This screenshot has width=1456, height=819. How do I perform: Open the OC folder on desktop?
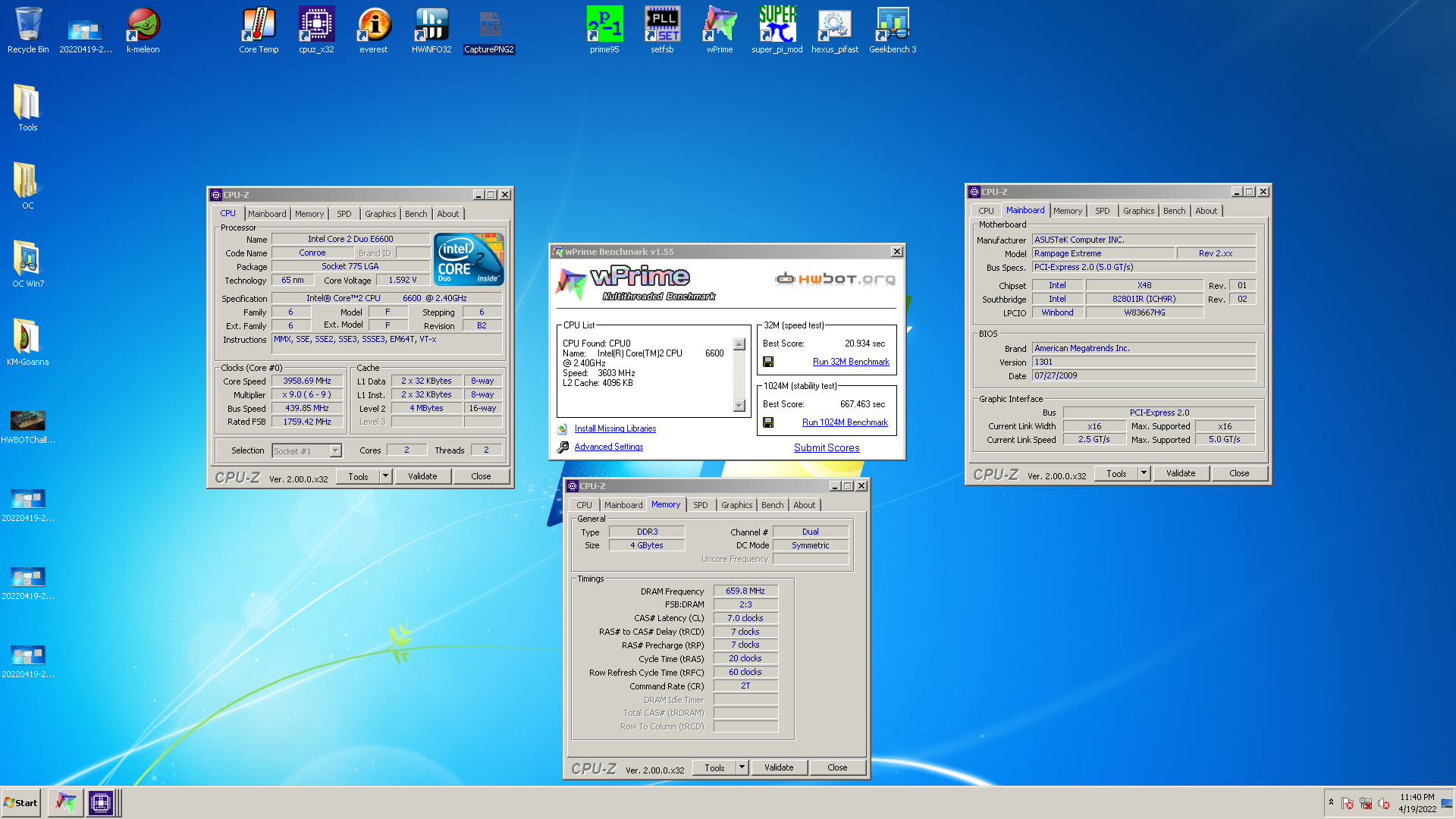coord(28,186)
